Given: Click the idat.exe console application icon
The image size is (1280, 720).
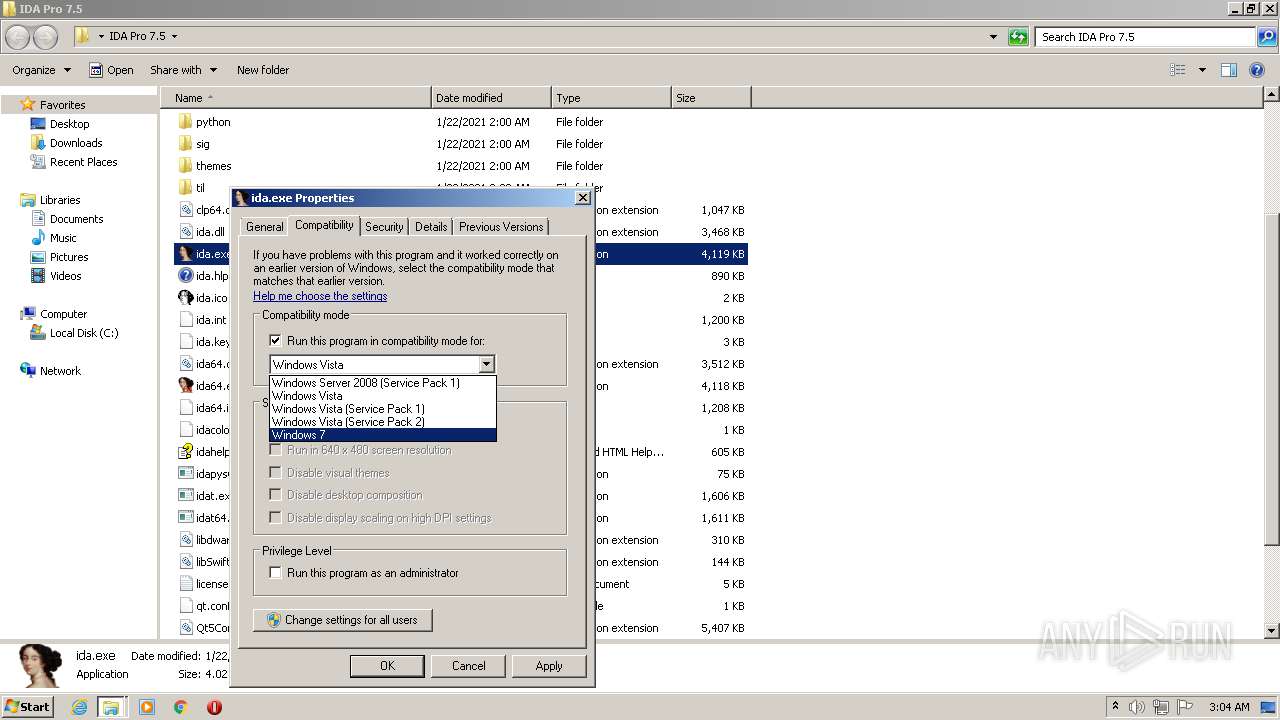Looking at the screenshot, I should coord(185,496).
